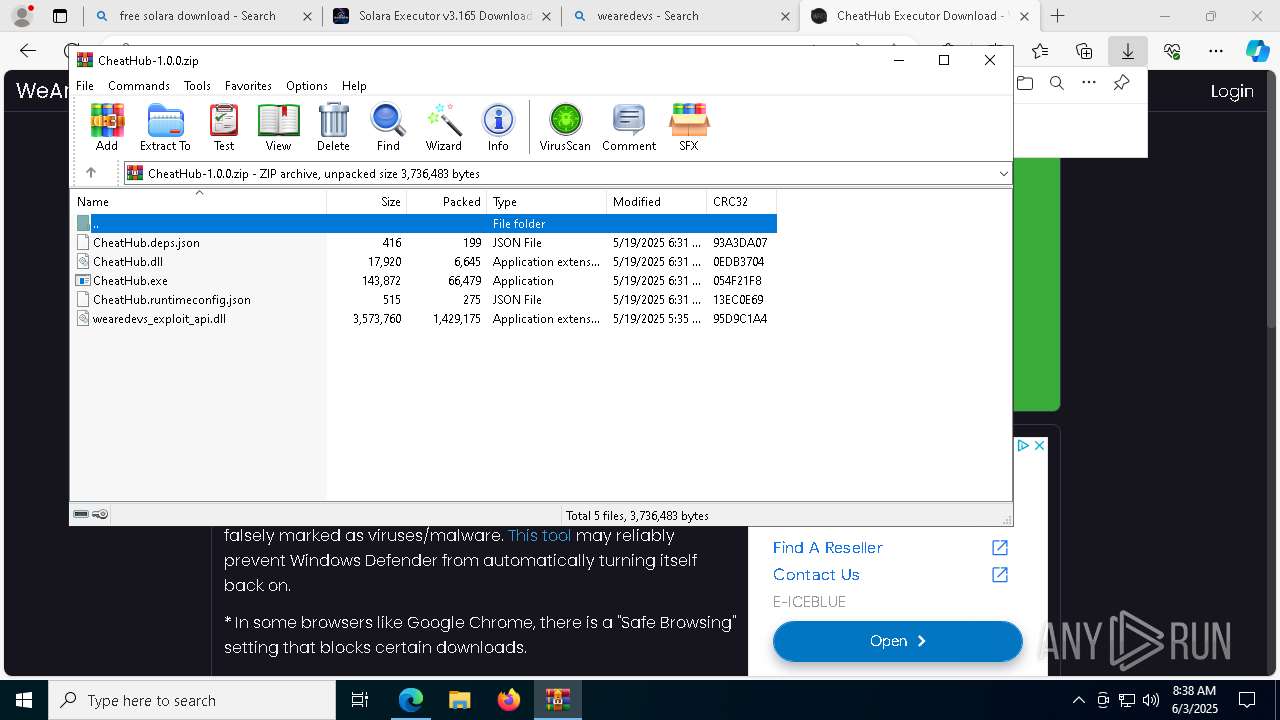Image resolution: width=1280 pixels, height=720 pixels.
Task: Open Extract To in WinRAR toolbar
Action: [165, 127]
